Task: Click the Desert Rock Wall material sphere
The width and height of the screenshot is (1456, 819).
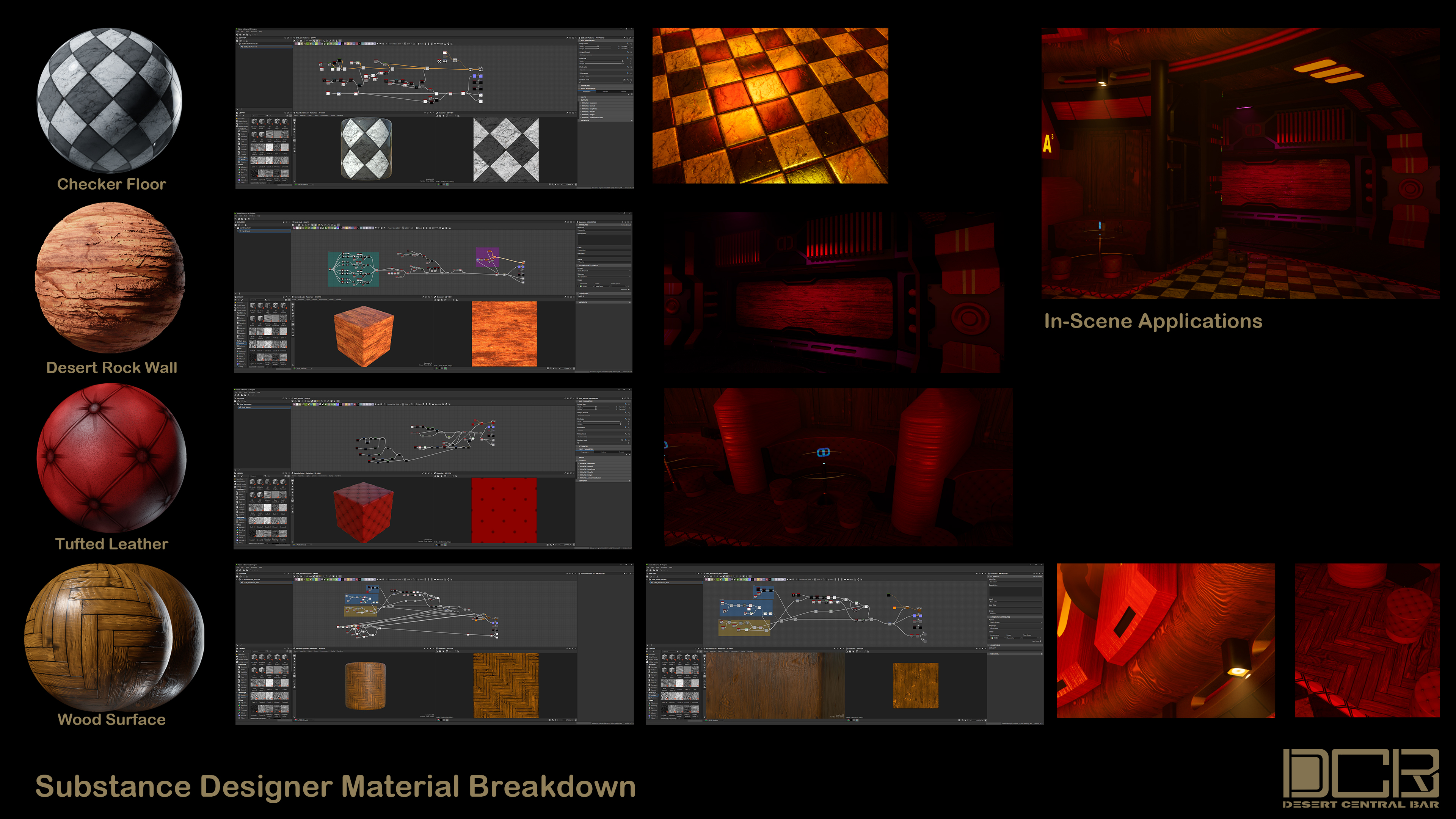Action: click(x=110, y=278)
